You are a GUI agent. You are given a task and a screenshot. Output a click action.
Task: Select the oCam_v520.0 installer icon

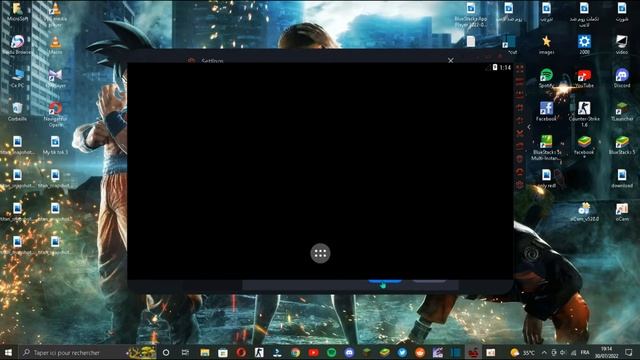point(584,212)
